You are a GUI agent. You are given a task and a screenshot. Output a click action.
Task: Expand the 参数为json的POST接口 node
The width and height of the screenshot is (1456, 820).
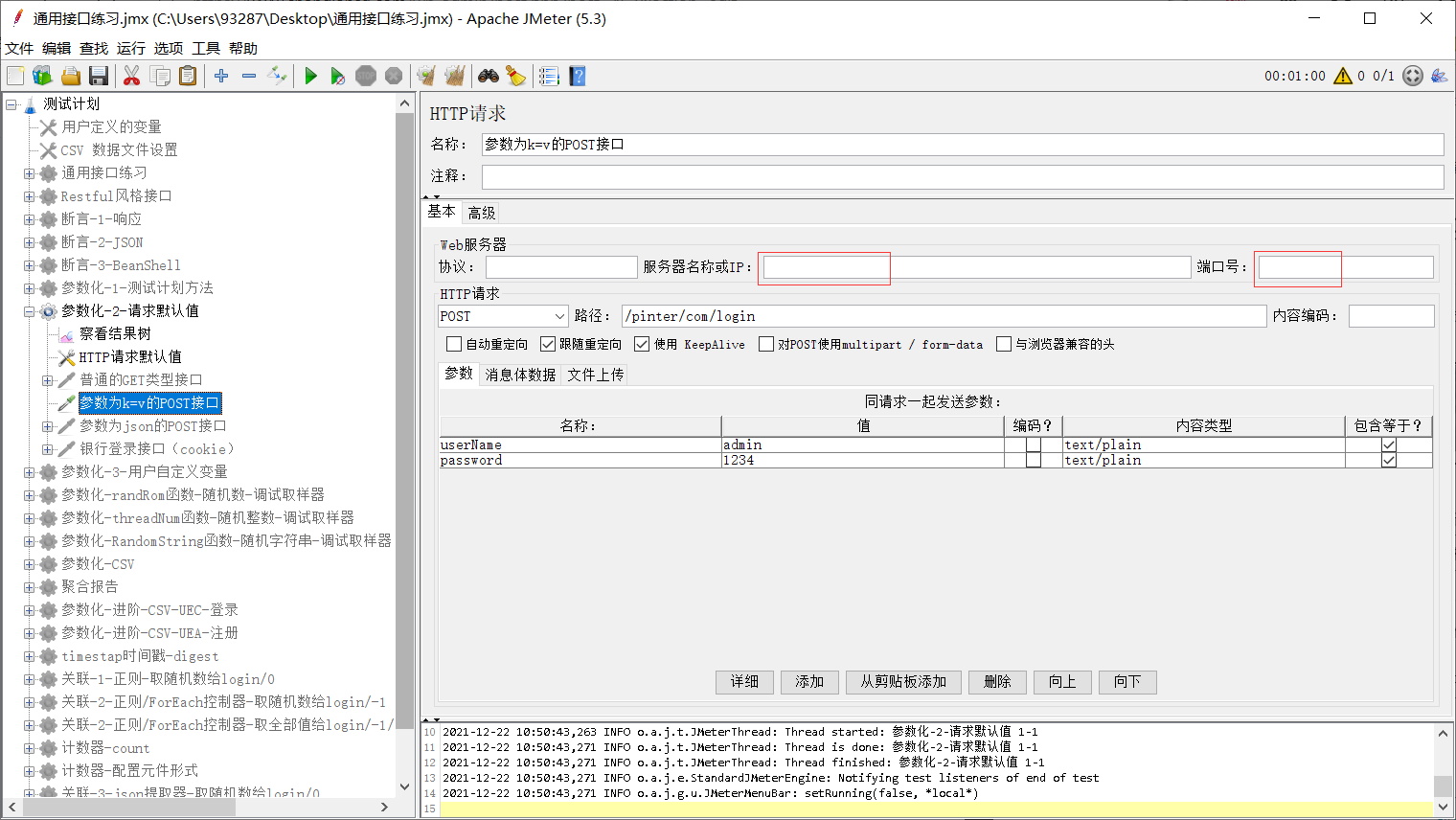point(47,426)
